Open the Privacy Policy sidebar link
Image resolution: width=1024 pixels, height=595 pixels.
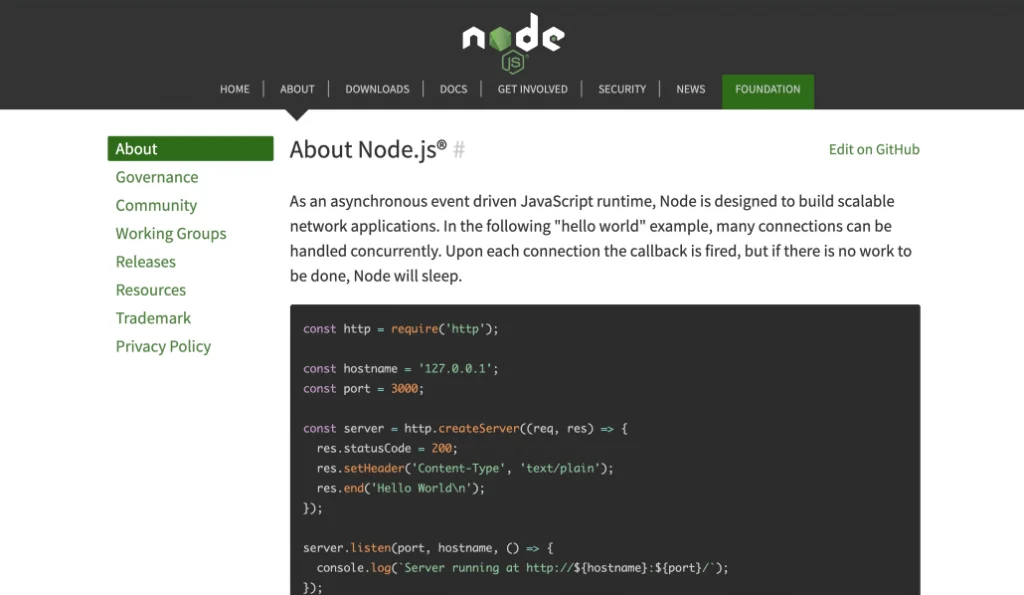click(163, 346)
